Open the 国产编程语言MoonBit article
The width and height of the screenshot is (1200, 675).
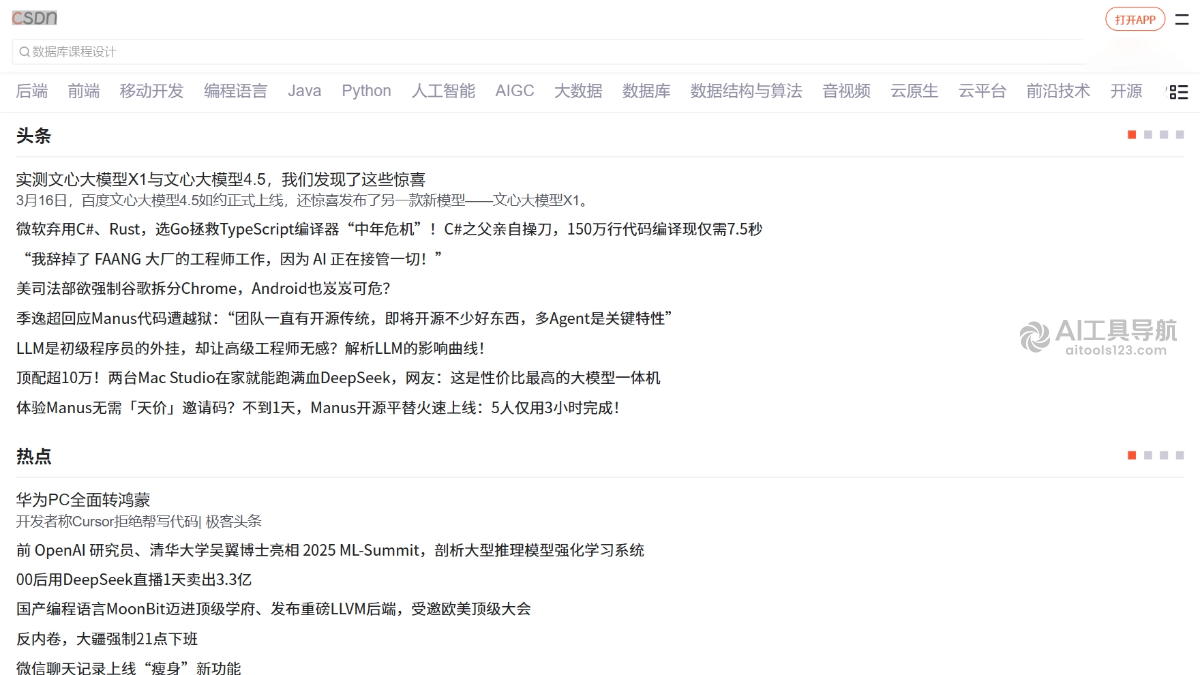click(273, 609)
